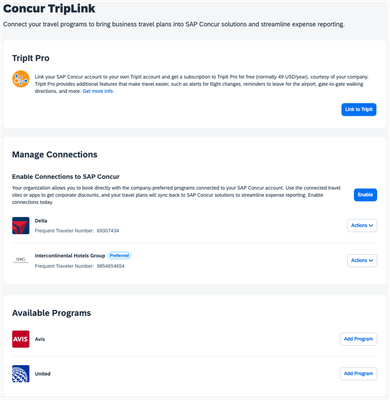Image resolution: width=390 pixels, height=400 pixels.
Task: Enable connections to SAP Concur
Action: [365, 195]
